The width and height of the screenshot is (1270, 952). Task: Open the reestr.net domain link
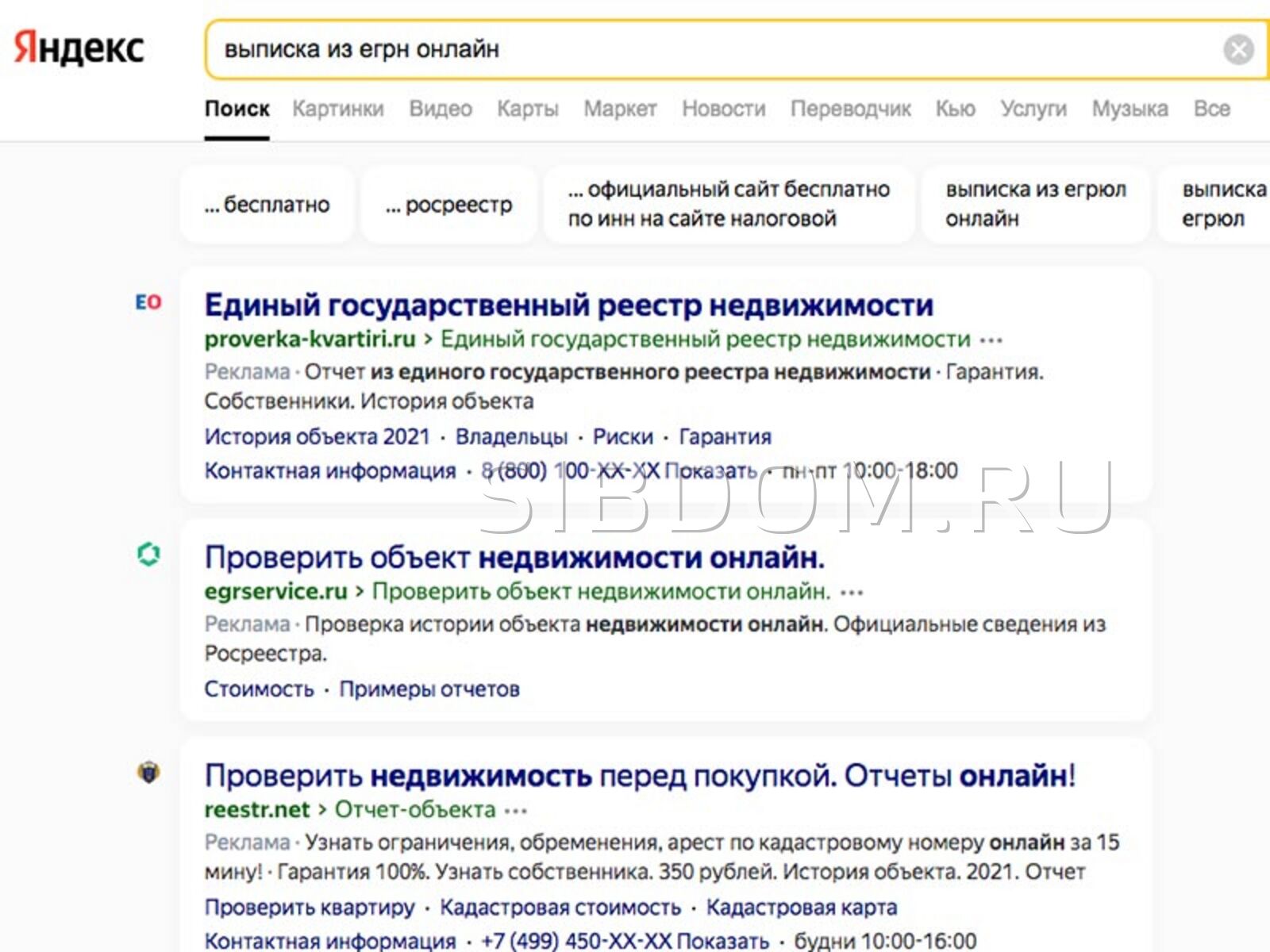click(x=257, y=810)
